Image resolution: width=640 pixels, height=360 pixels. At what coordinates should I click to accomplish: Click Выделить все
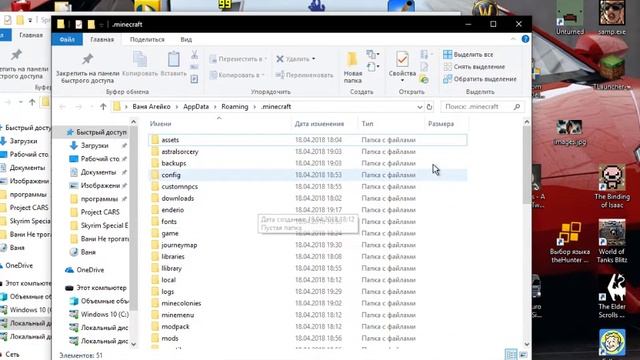click(468, 54)
